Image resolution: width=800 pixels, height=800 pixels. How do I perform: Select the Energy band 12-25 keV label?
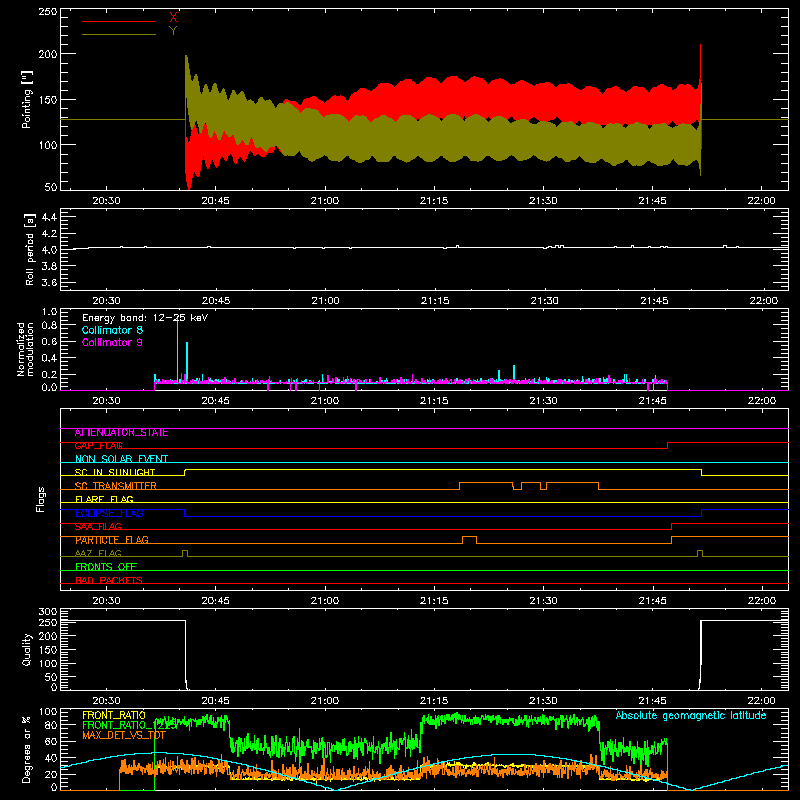(145, 318)
